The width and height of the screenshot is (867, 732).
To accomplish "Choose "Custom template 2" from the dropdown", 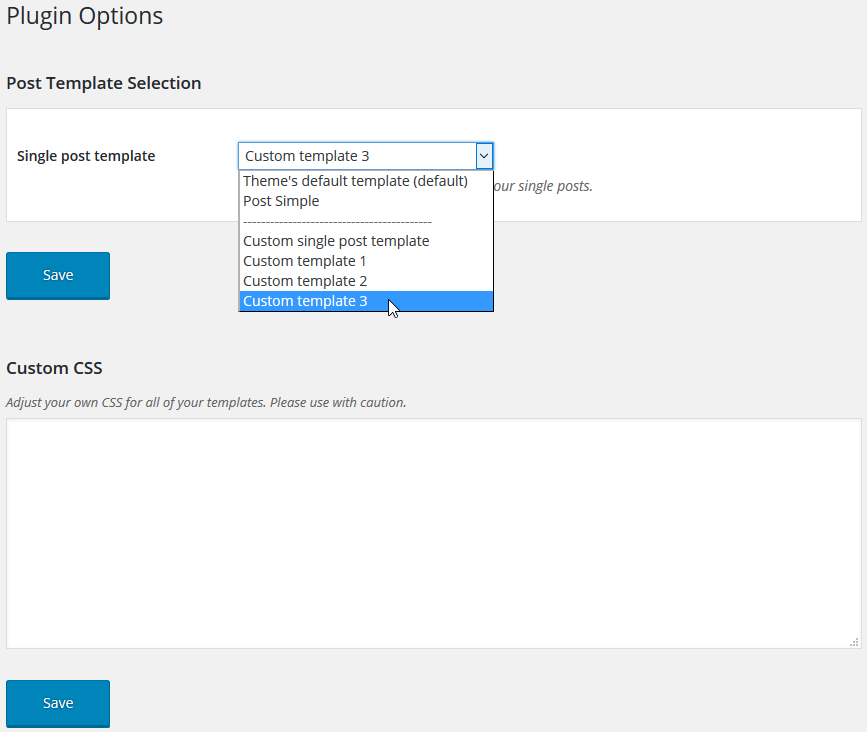I will pos(305,281).
